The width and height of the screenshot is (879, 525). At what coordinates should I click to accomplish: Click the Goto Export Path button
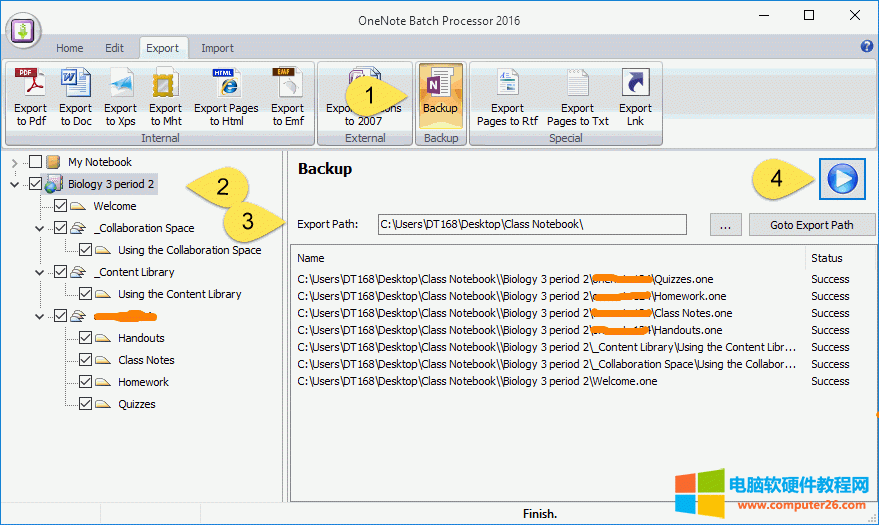tap(811, 225)
